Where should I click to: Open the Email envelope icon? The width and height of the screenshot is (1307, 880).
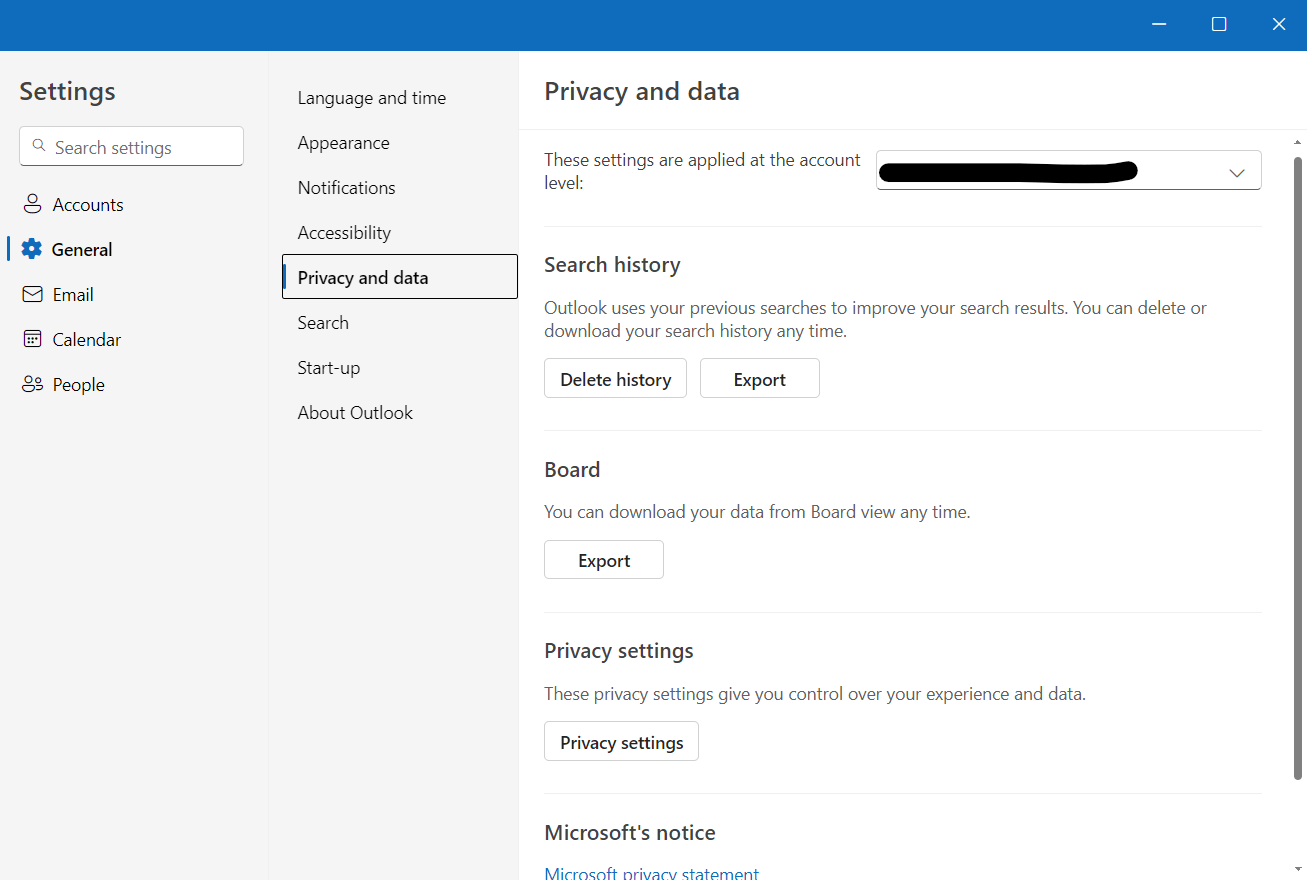click(x=32, y=294)
